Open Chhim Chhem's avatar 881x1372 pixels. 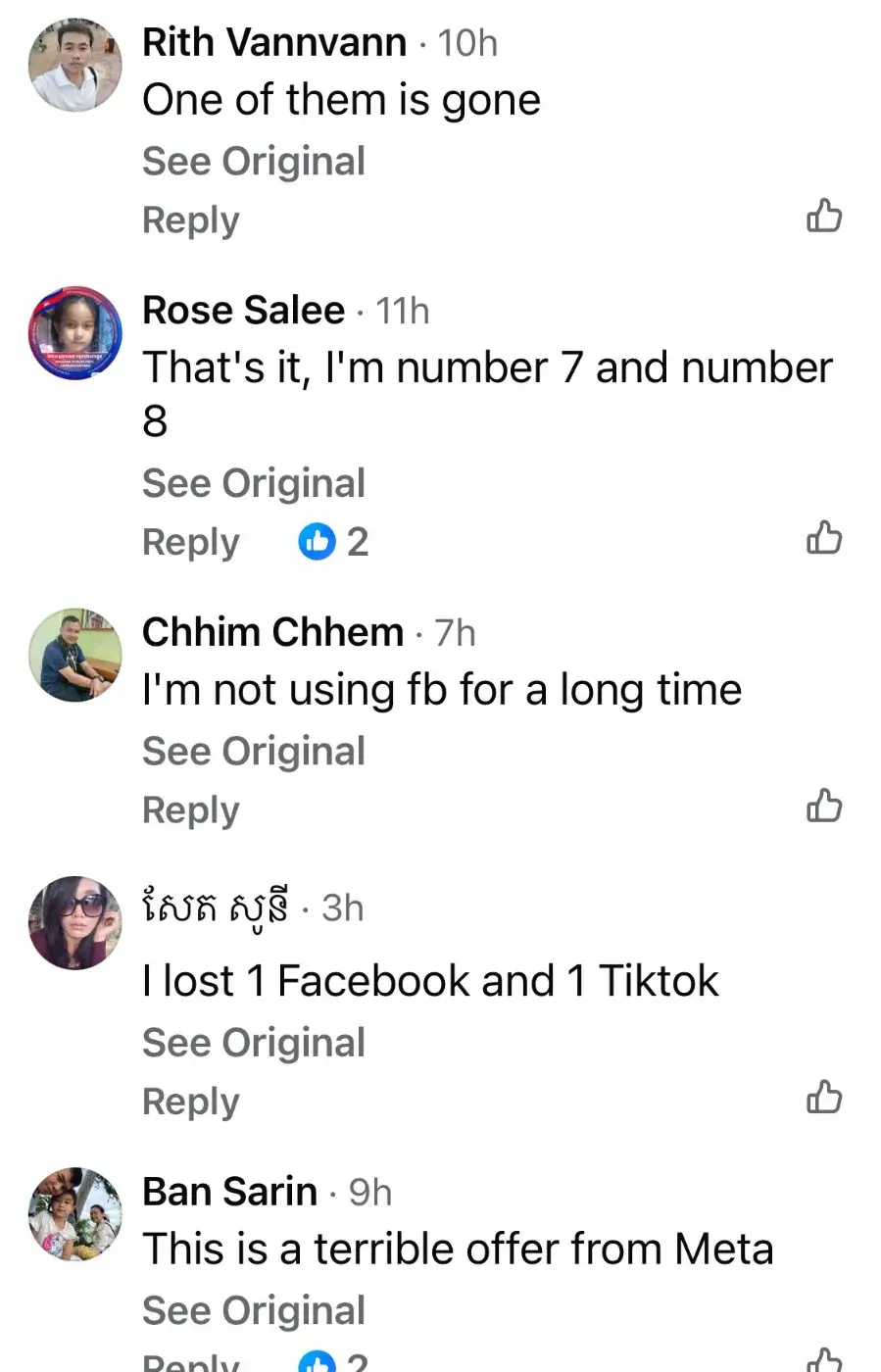(75, 655)
